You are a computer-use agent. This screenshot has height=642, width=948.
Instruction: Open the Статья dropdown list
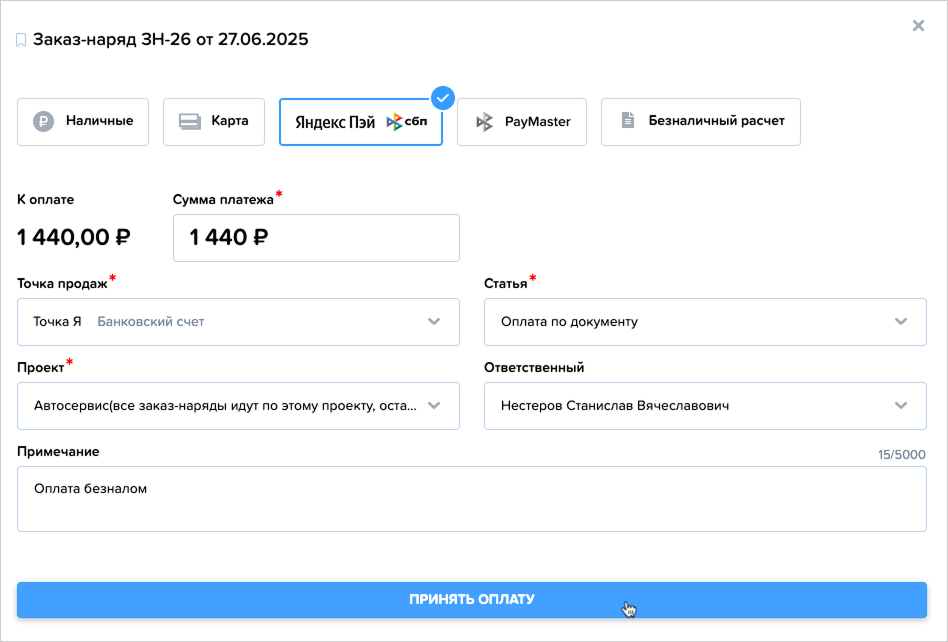901,322
